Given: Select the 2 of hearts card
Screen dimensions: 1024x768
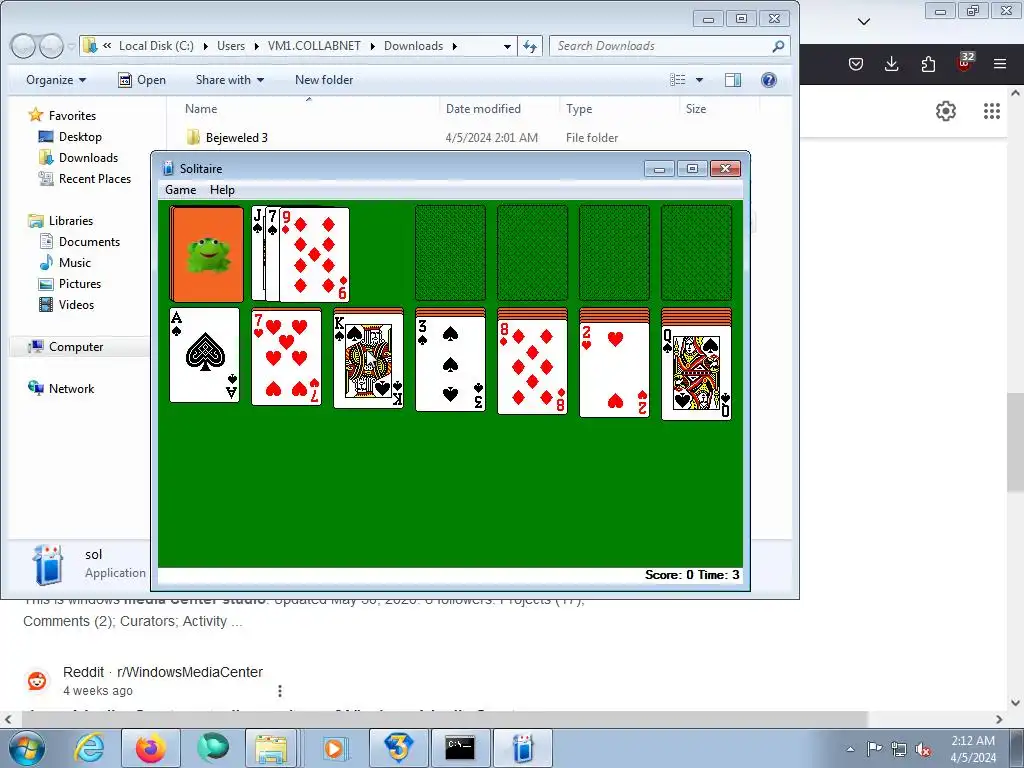Looking at the screenshot, I should [x=615, y=370].
